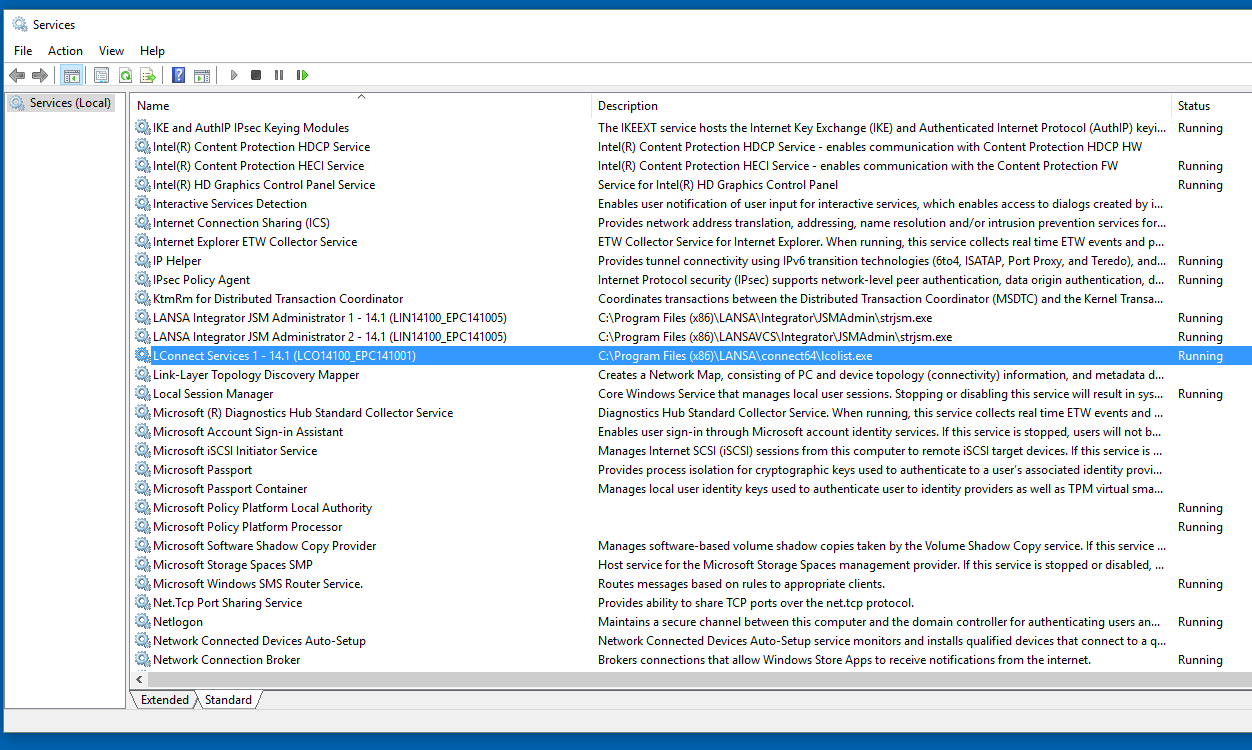Click gear icon of Microsoft Passport service
Image resolution: width=1252 pixels, height=750 pixels.
point(143,470)
